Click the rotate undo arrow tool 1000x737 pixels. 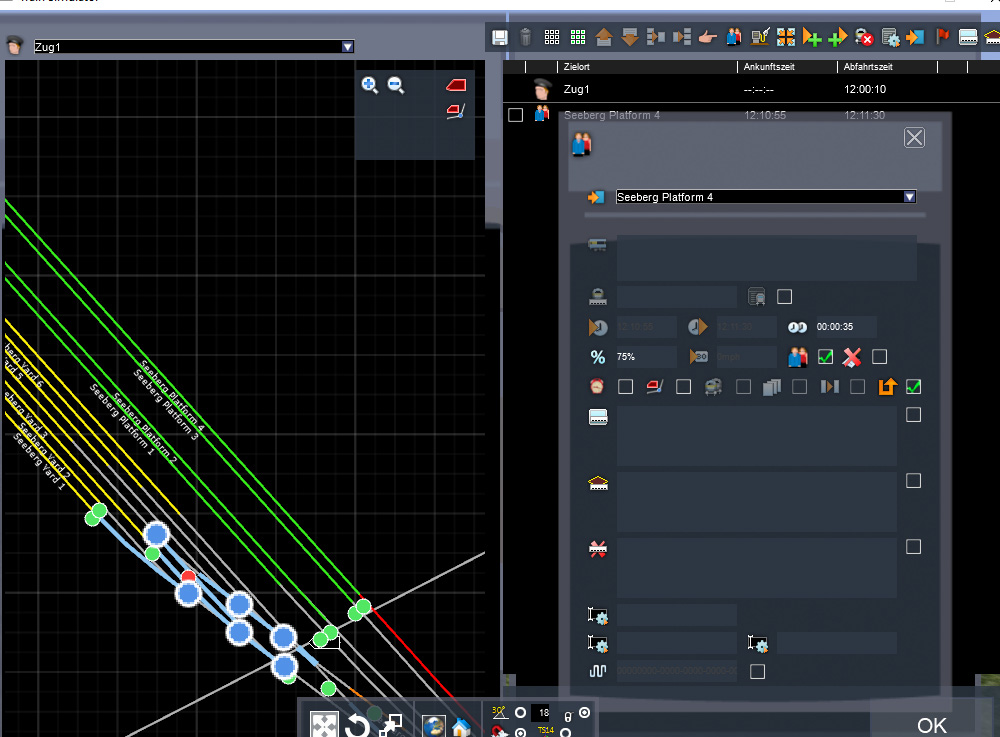pos(357,726)
